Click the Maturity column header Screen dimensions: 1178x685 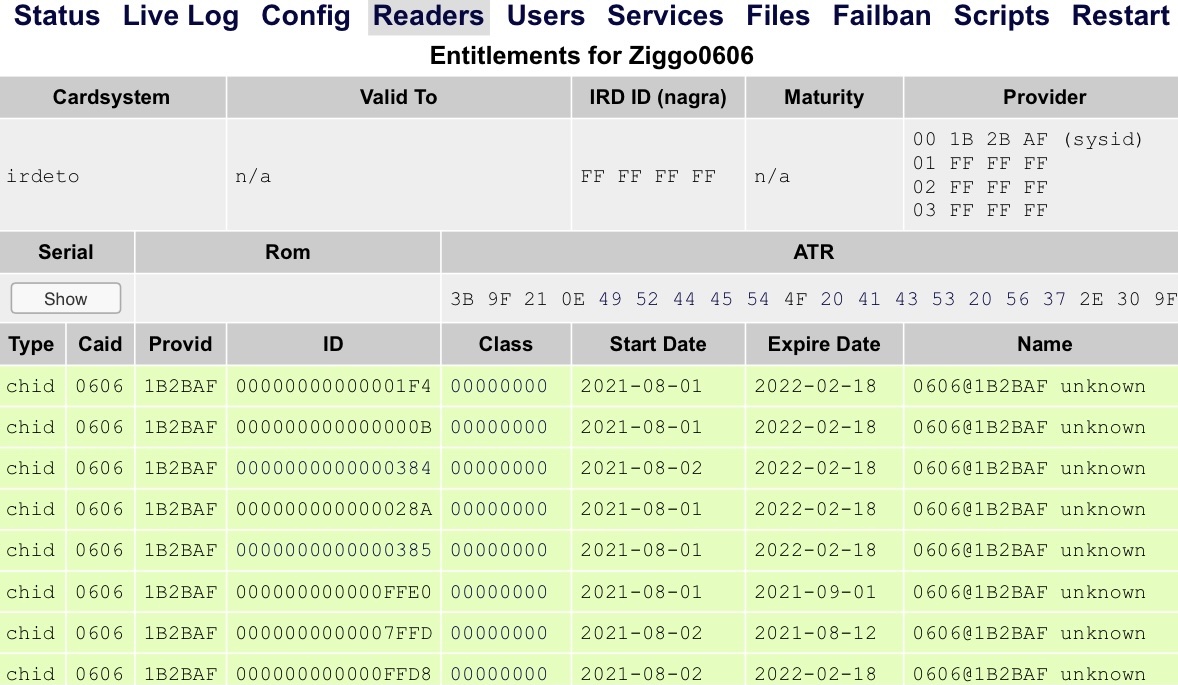823,97
